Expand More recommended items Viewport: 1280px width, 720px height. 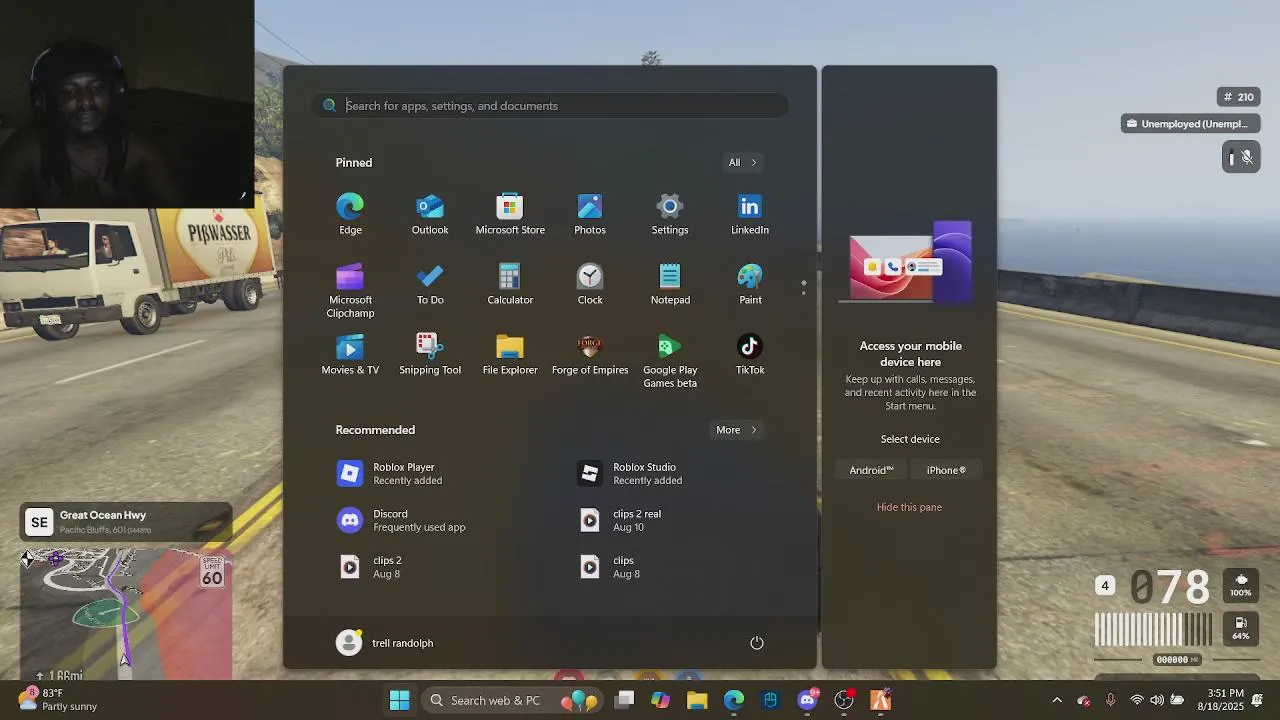tap(736, 430)
